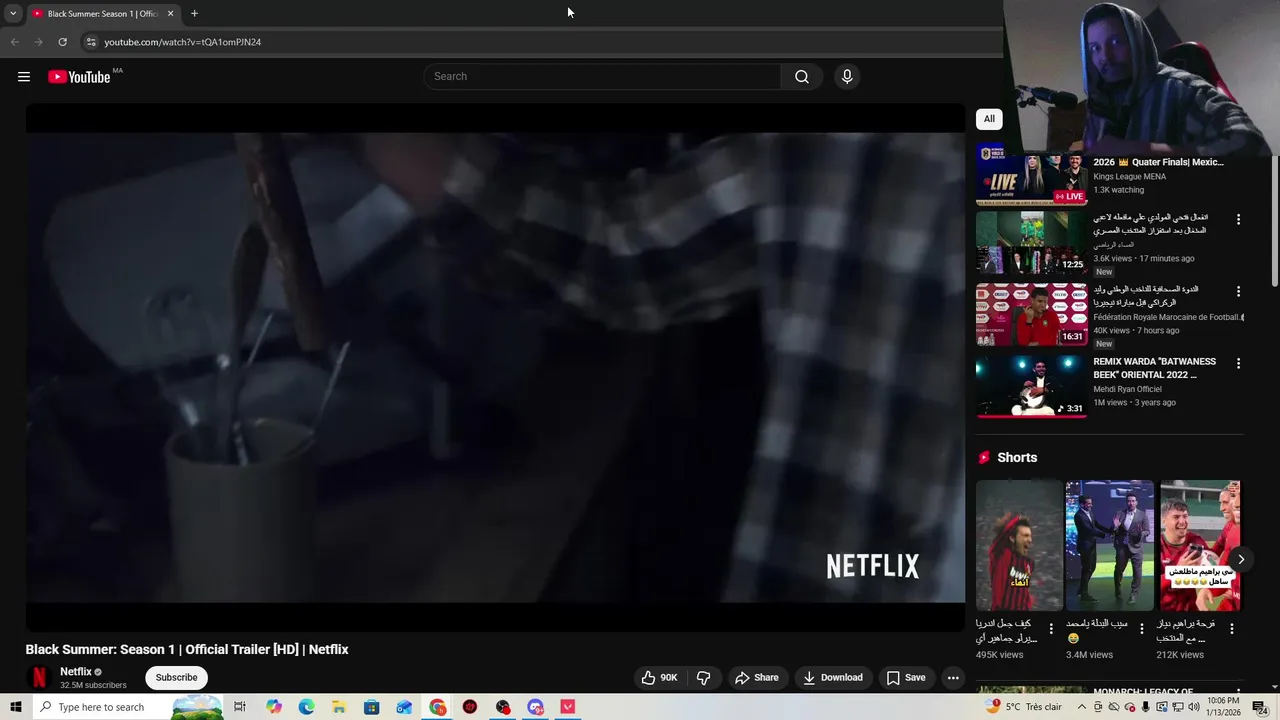
Task: Open a new browser tab
Action: point(194,13)
